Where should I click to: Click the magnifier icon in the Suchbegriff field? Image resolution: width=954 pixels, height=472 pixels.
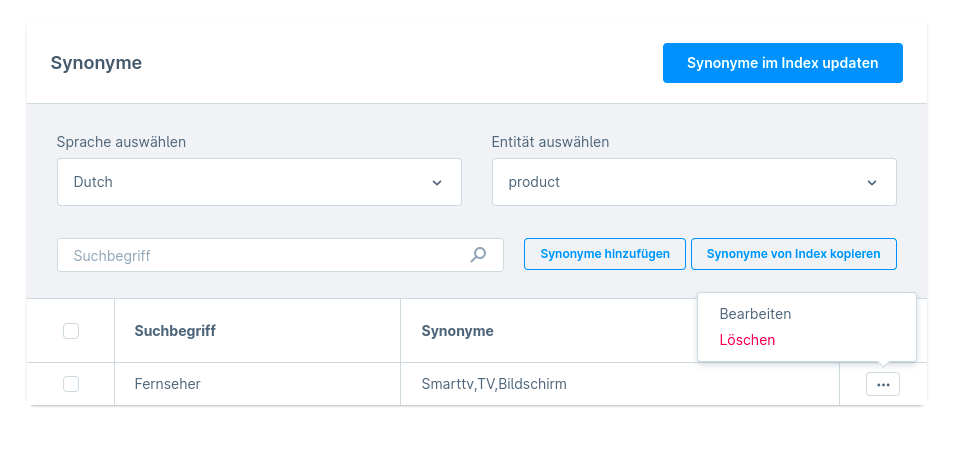point(478,255)
